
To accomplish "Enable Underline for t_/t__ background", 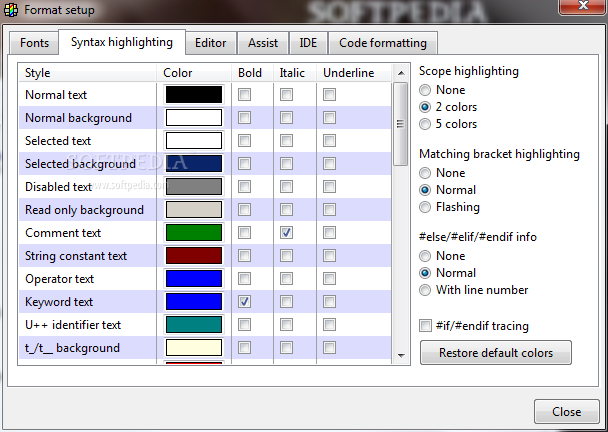I will point(329,348).
